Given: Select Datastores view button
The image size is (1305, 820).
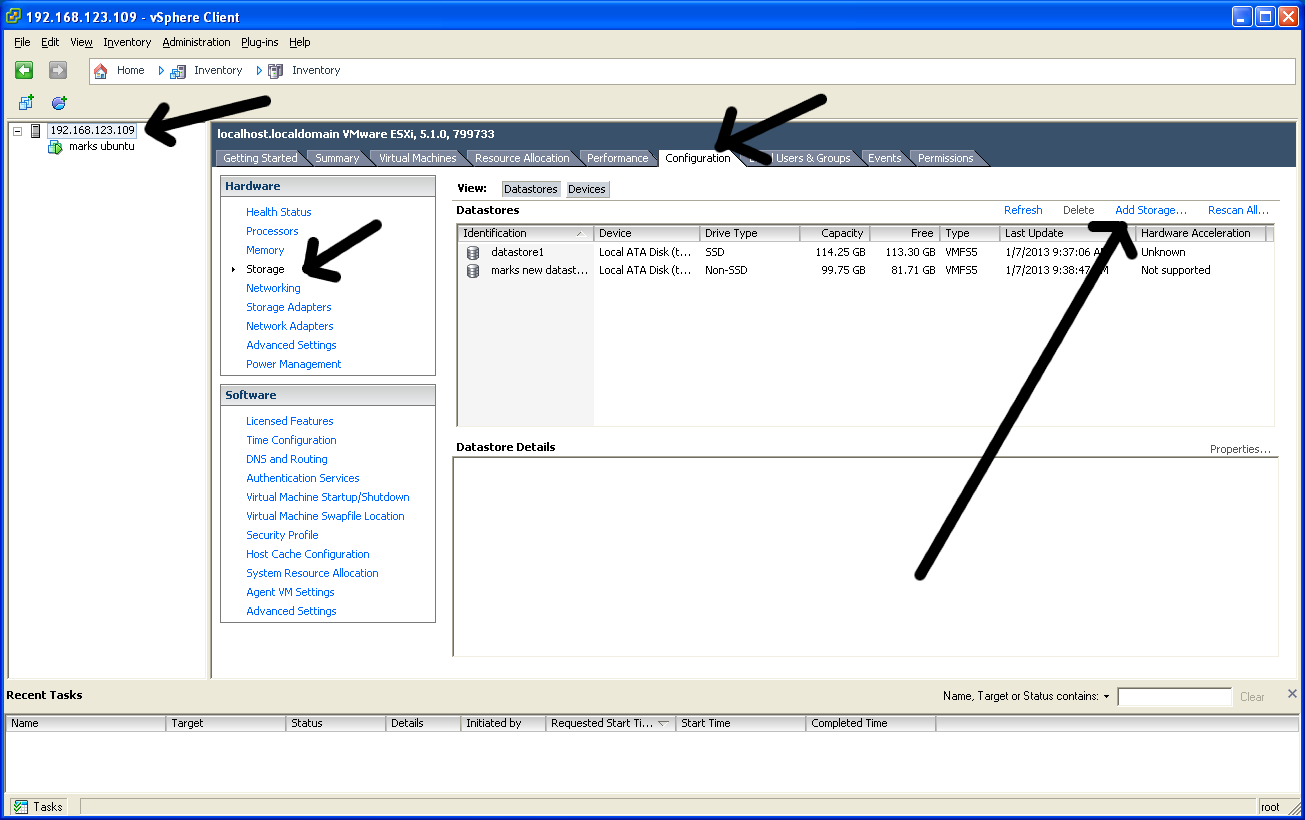Looking at the screenshot, I should point(531,189).
